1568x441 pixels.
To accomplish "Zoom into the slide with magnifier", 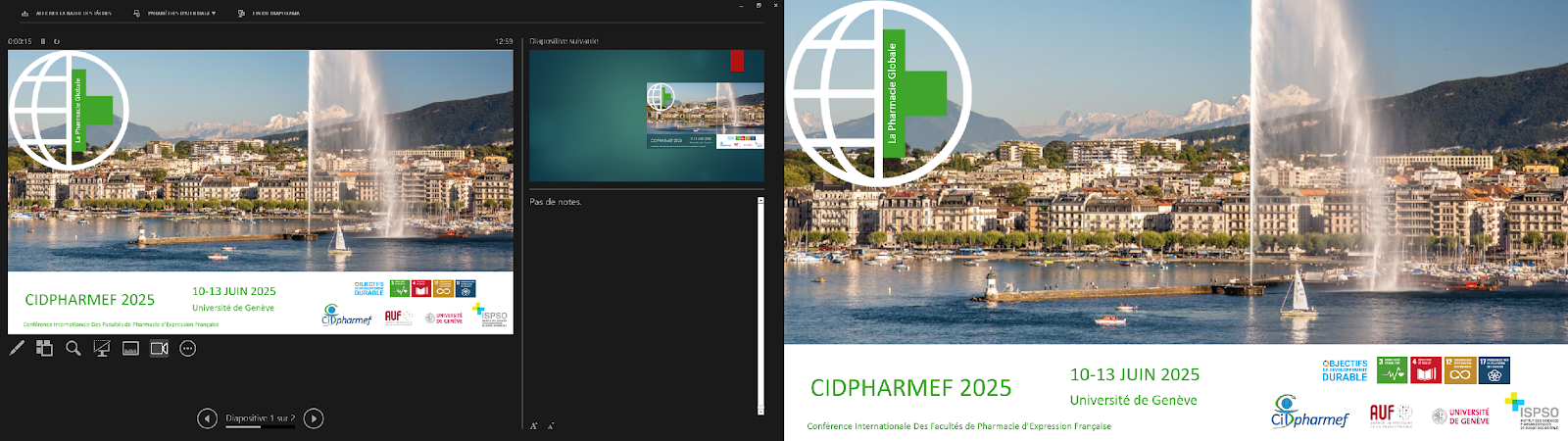I will [x=73, y=348].
